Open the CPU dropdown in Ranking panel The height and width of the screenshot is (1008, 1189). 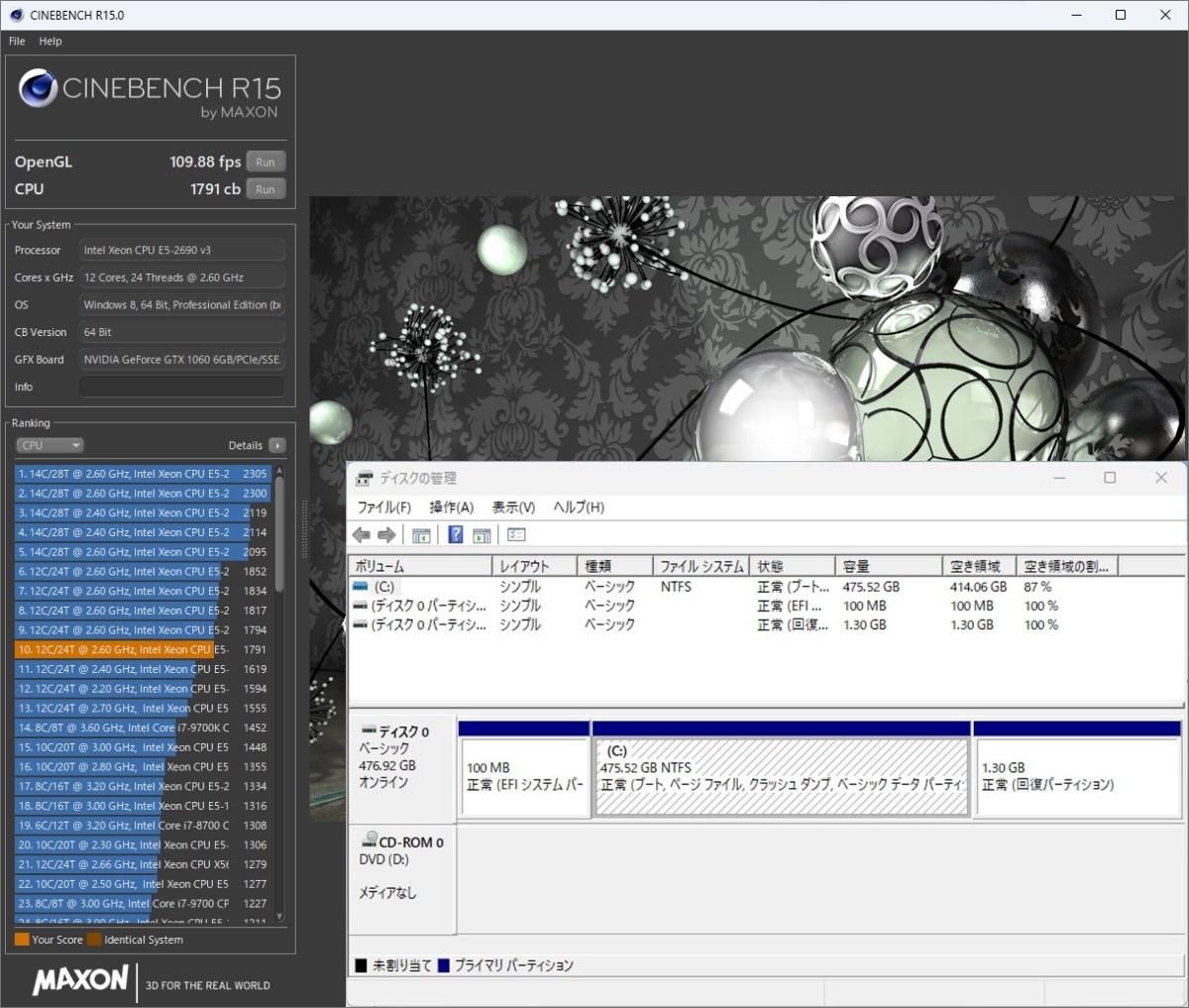click(50, 445)
